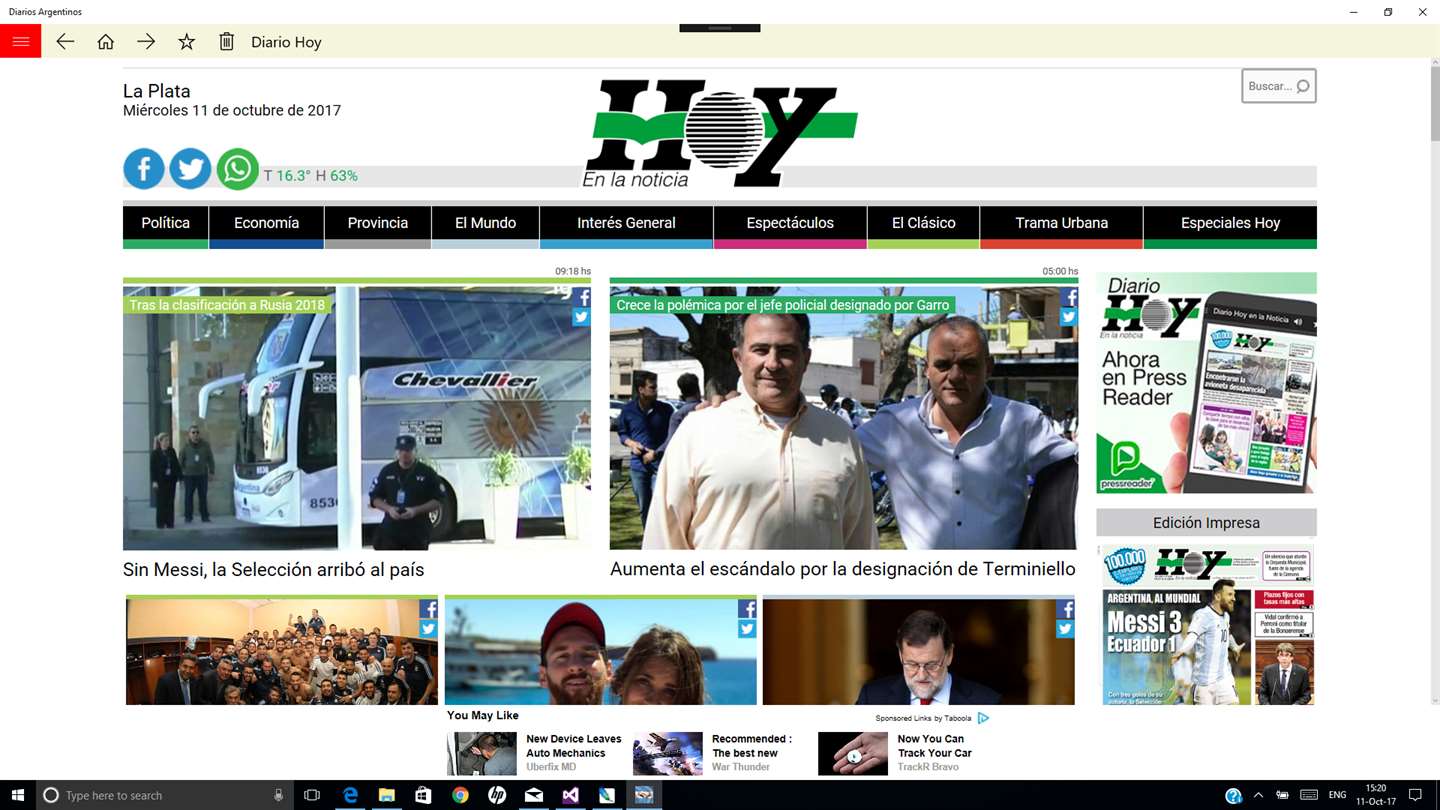The width and height of the screenshot is (1440, 810).
Task: Click the trash can icon
Action: point(227,41)
